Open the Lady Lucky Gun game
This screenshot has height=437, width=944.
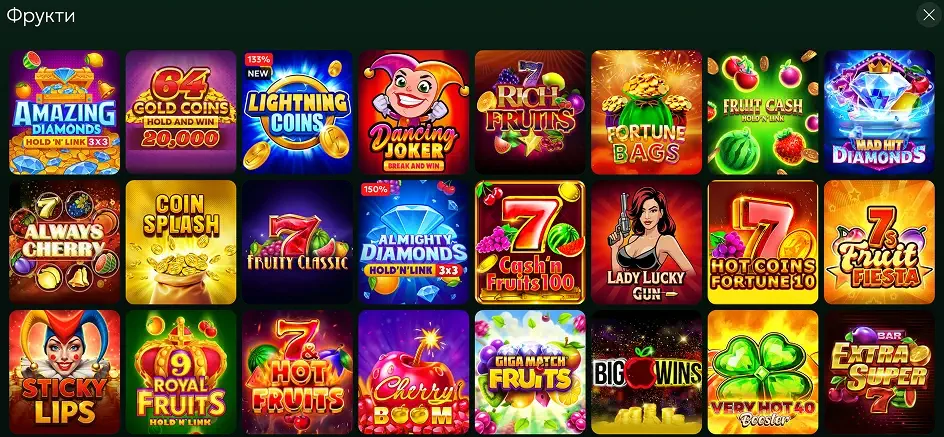(647, 243)
